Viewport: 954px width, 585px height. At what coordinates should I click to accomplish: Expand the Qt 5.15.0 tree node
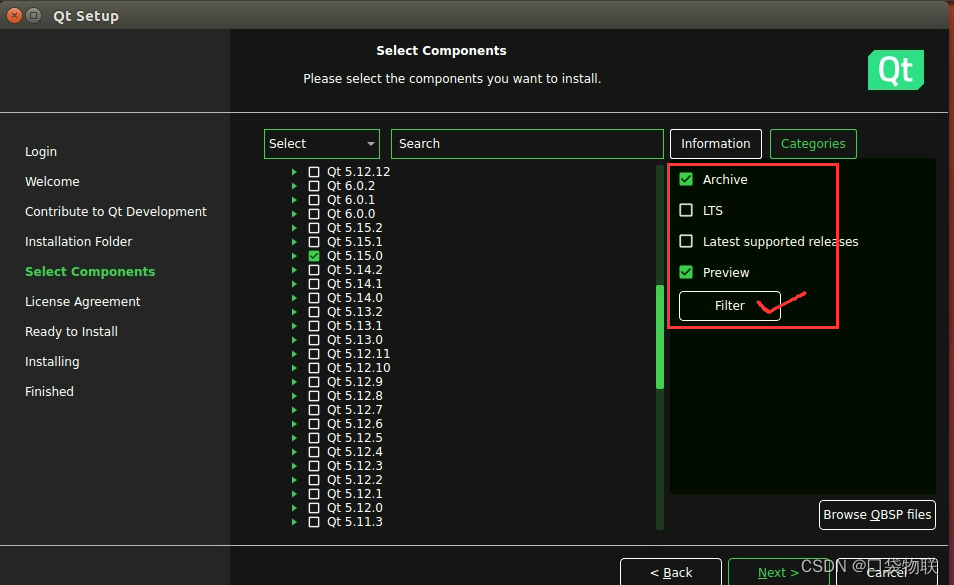[x=294, y=256]
